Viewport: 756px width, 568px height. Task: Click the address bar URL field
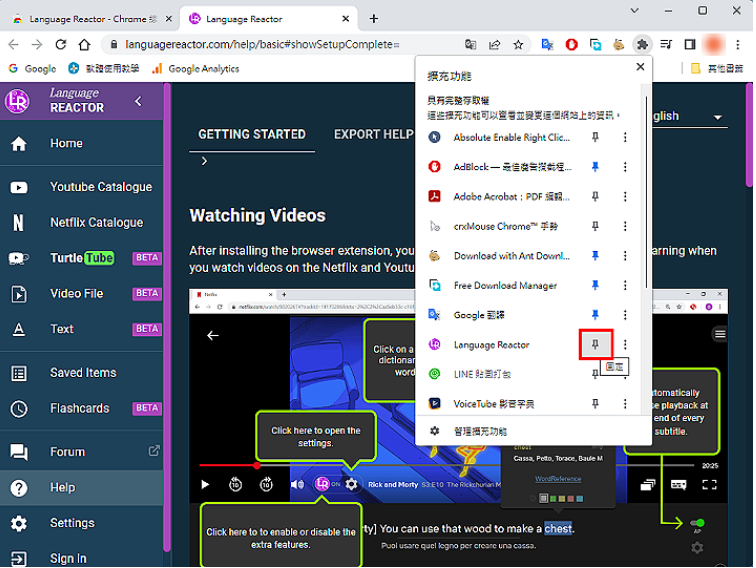click(x=262, y=44)
